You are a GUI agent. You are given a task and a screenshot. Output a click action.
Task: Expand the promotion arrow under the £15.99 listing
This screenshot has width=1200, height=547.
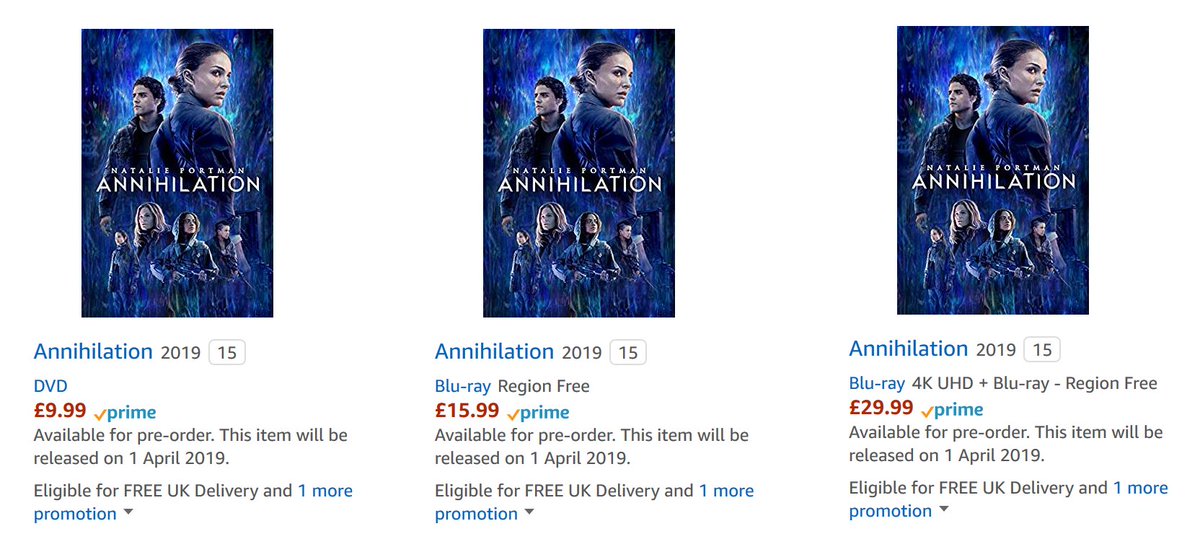click(529, 514)
